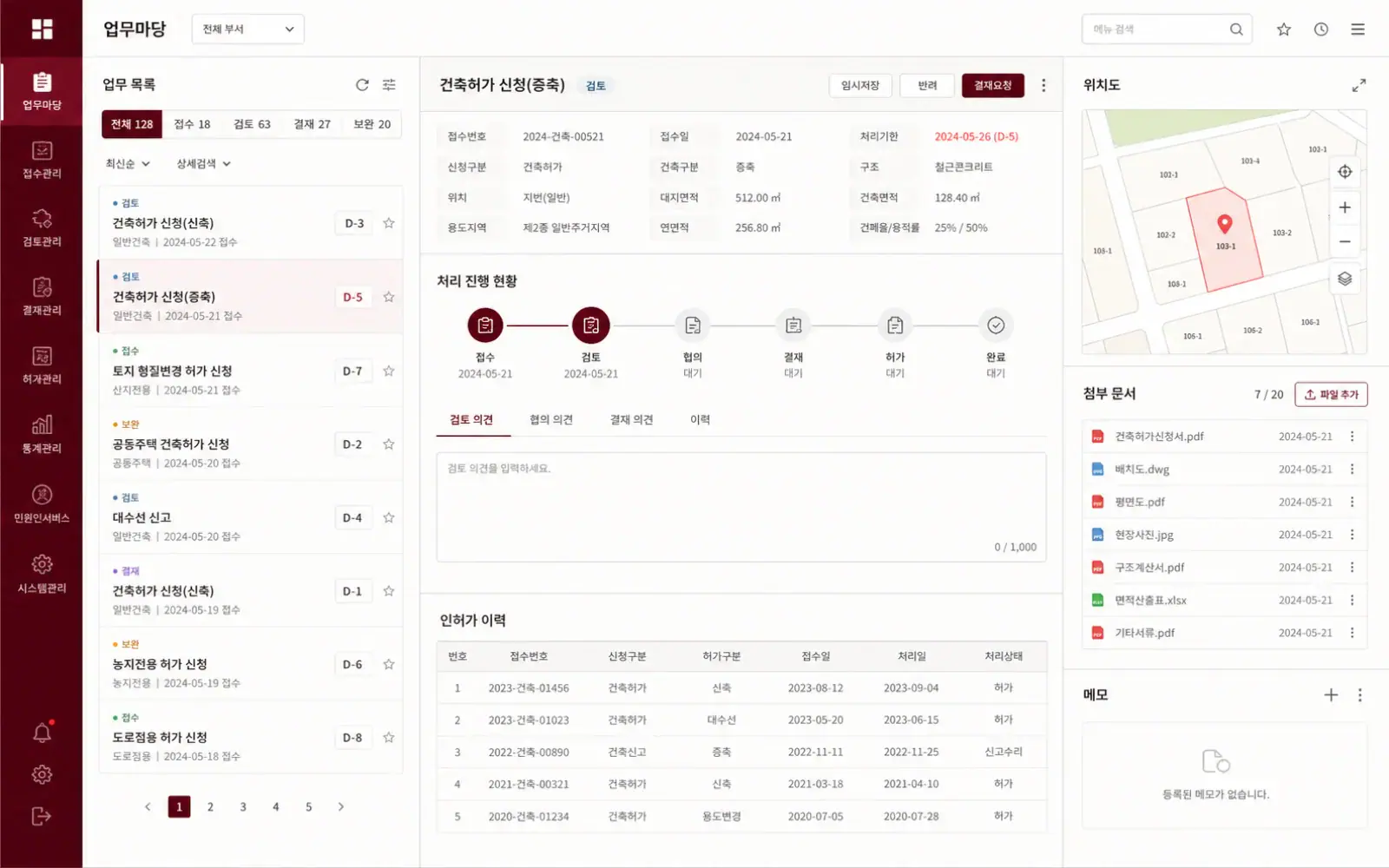Click the 파일 추가 button
This screenshot has height=868, width=1389.
1331,394
